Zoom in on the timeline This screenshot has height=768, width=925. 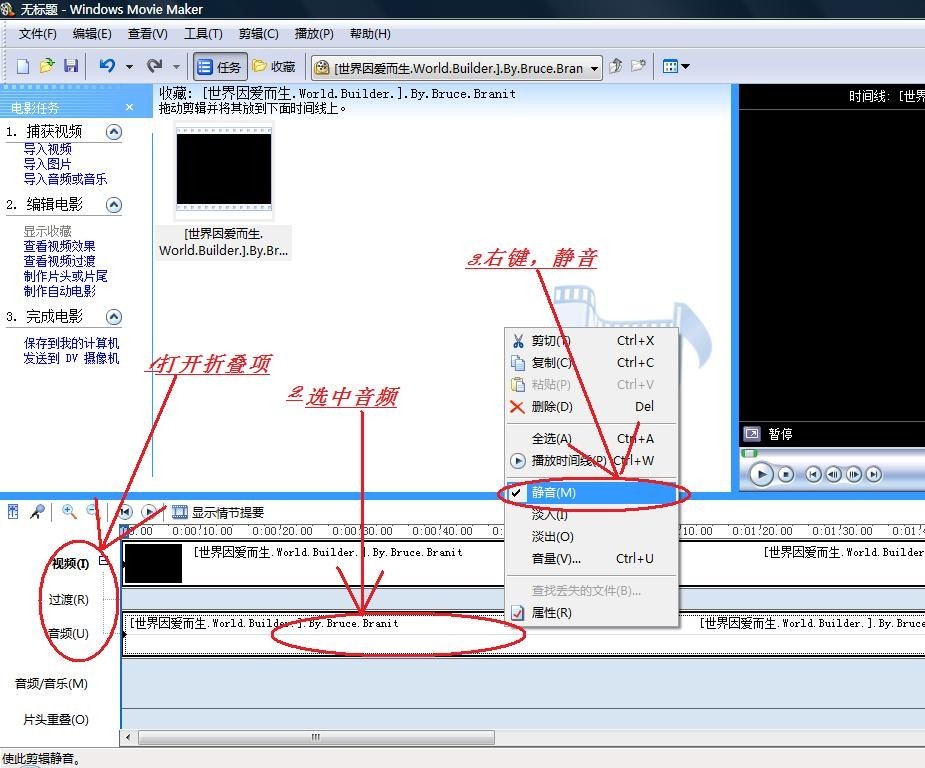68,511
